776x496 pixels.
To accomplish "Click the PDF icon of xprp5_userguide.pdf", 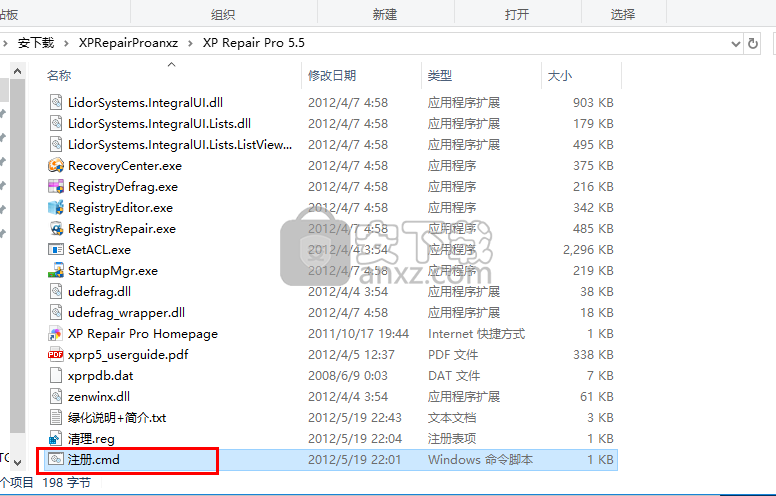I will 56,354.
